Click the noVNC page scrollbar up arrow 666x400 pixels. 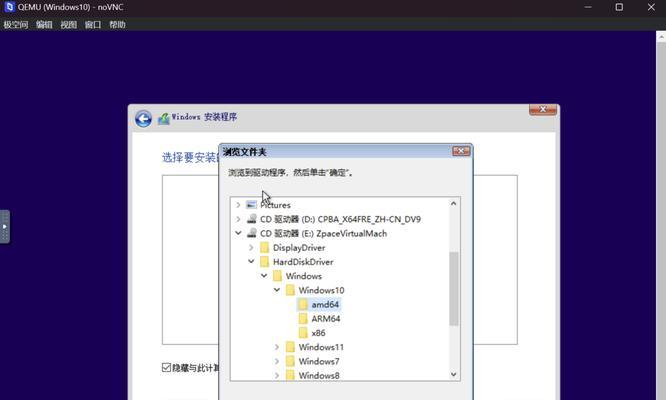click(661, 37)
